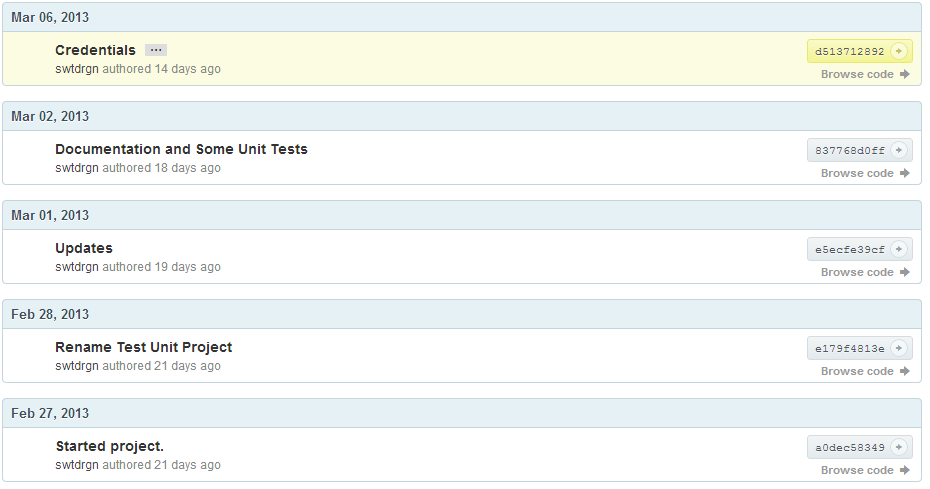
Task: Browse code for Started project. commit
Action: (x=865, y=470)
